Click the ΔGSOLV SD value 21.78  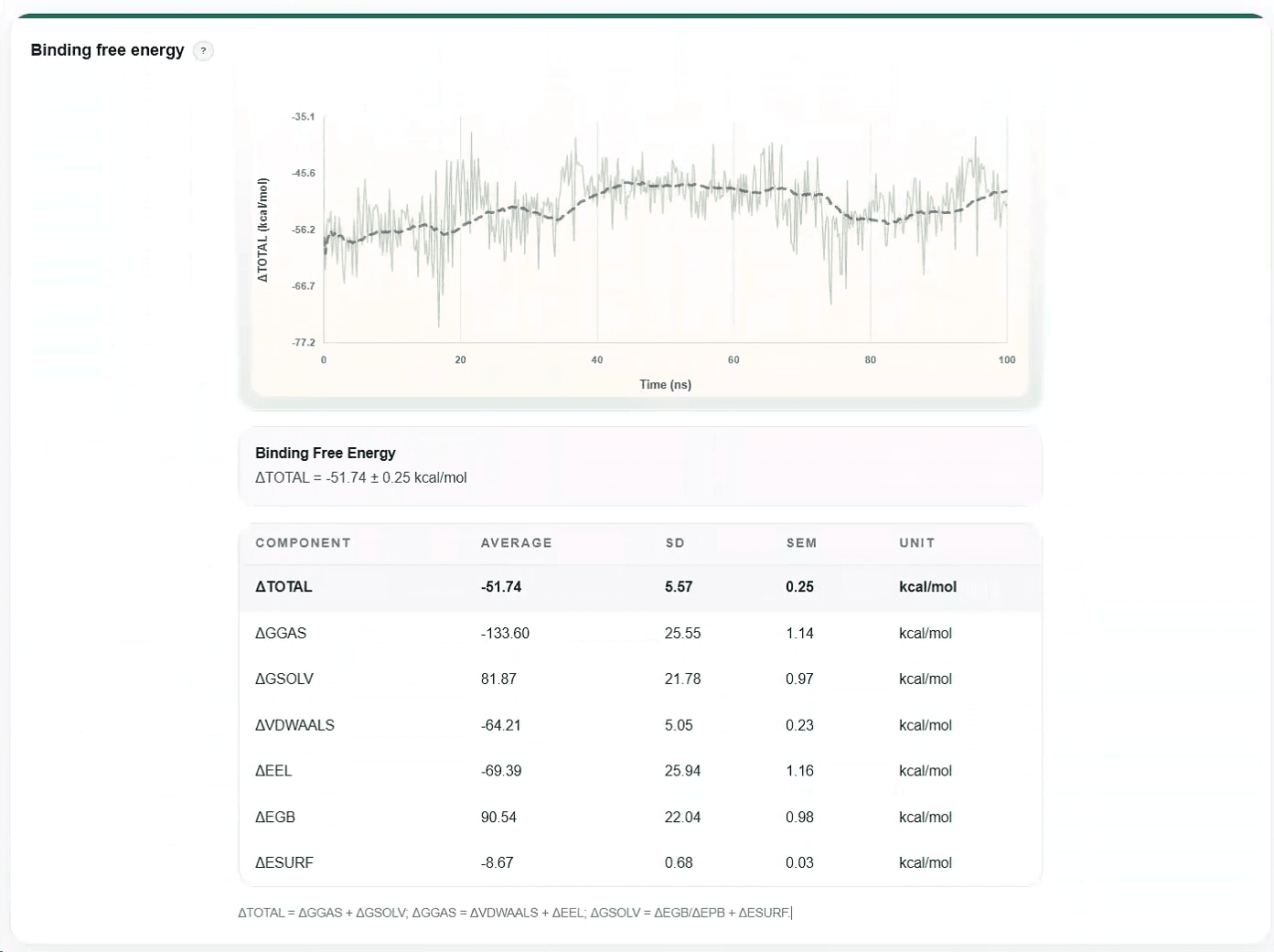tap(683, 679)
